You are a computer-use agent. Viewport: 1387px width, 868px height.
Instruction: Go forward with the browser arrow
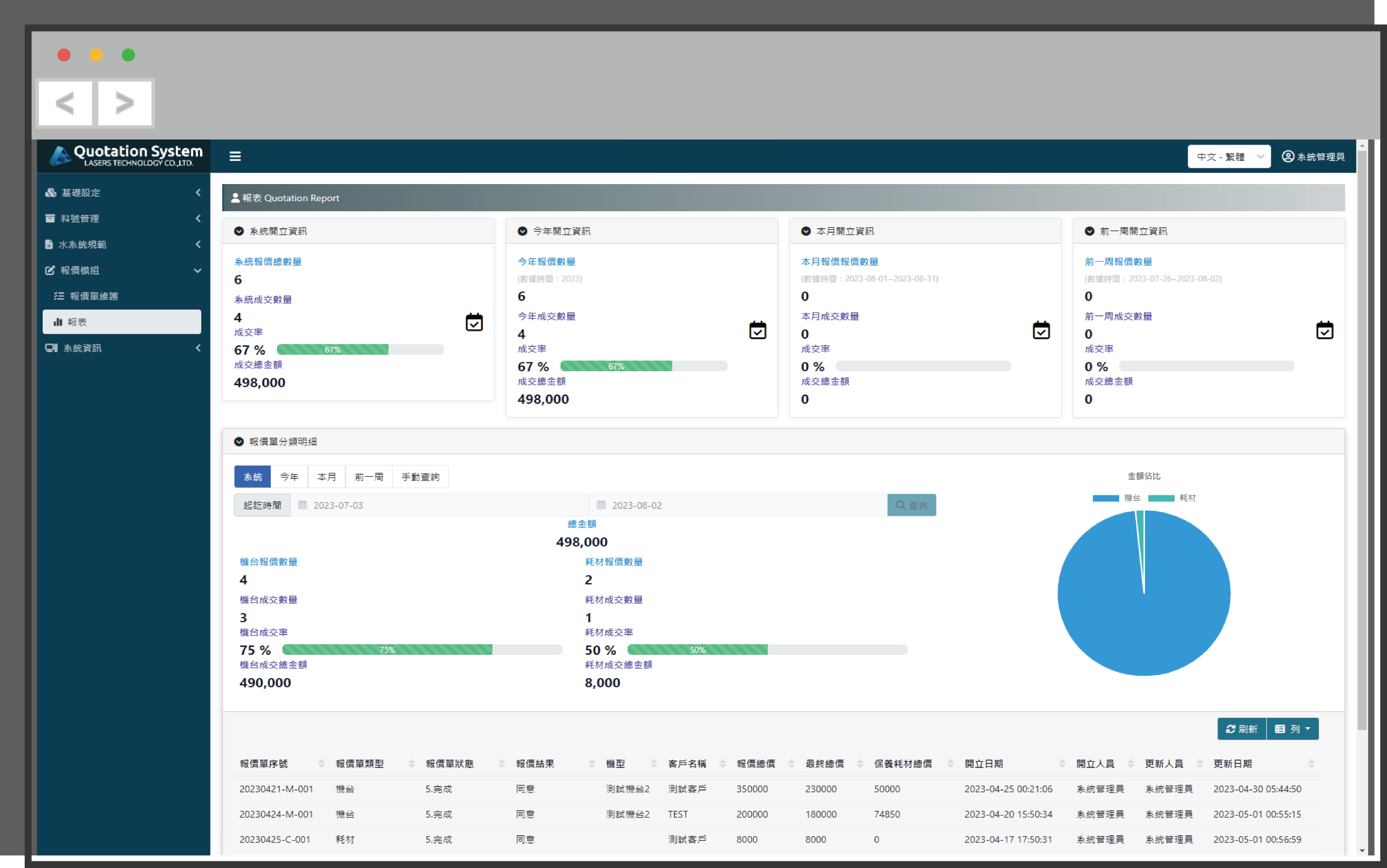click(125, 103)
